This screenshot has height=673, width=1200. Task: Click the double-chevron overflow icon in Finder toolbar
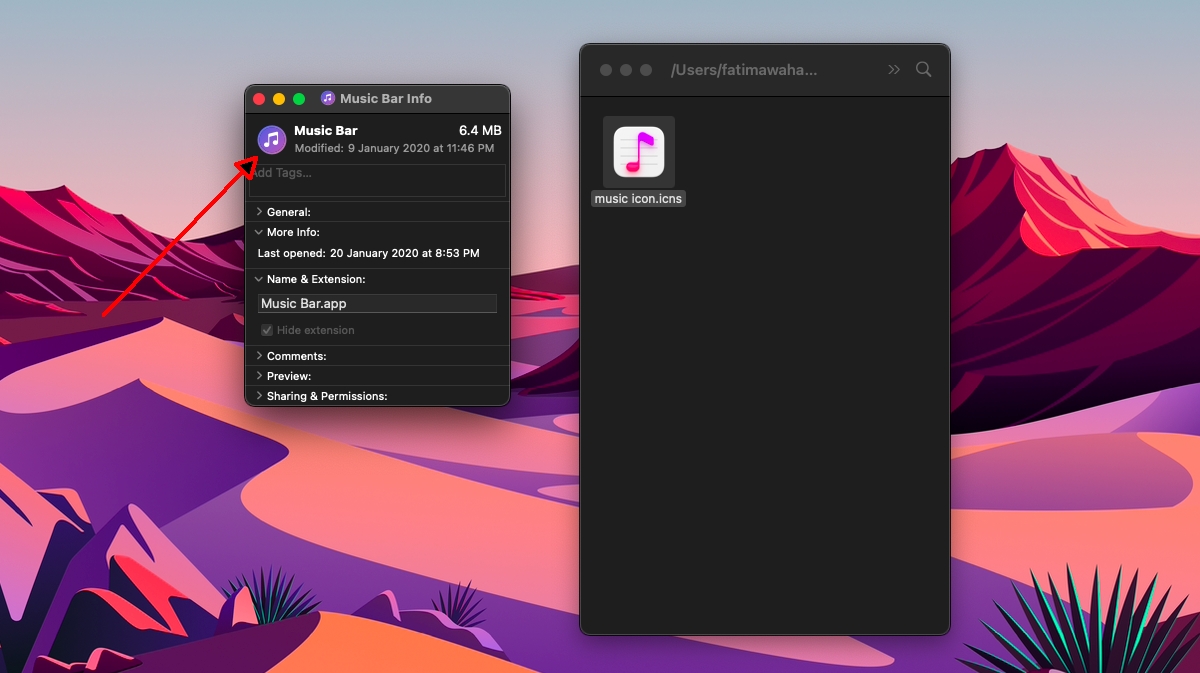tap(893, 69)
